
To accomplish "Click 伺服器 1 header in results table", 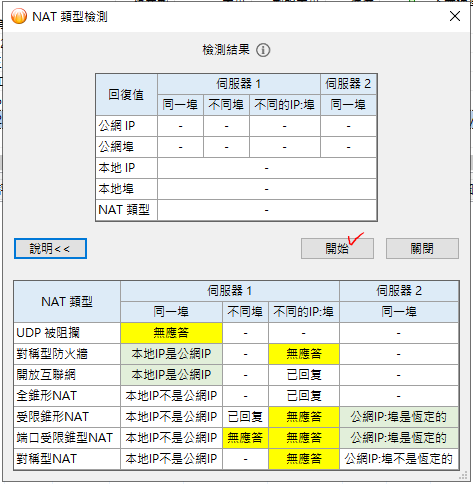I will tap(239, 84).
